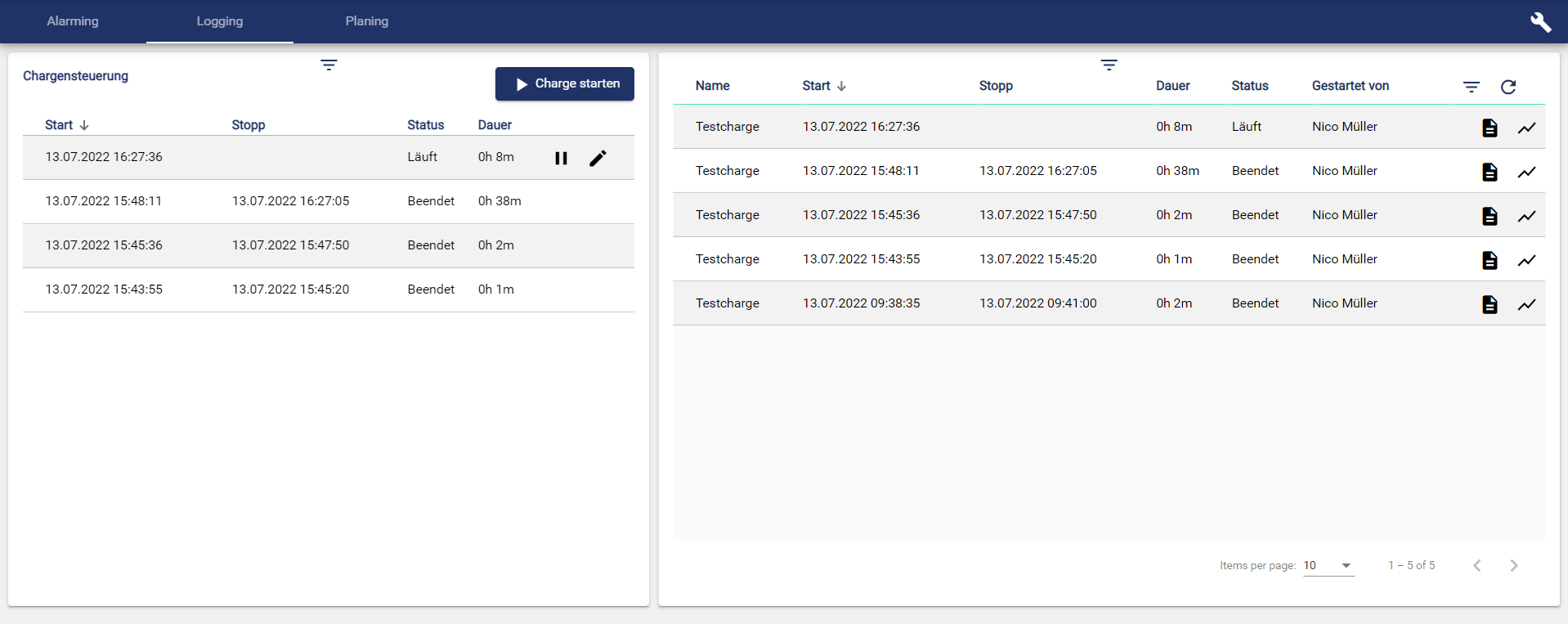Click the Charge starten button
This screenshot has height=624, width=1568.
coord(565,83)
